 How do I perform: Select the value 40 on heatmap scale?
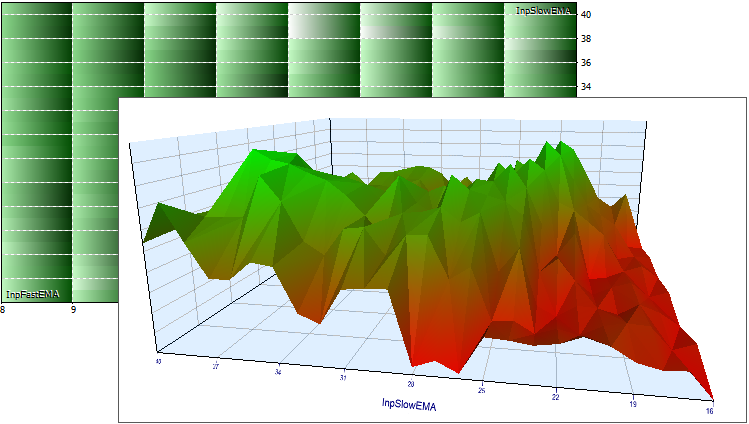tap(586, 15)
